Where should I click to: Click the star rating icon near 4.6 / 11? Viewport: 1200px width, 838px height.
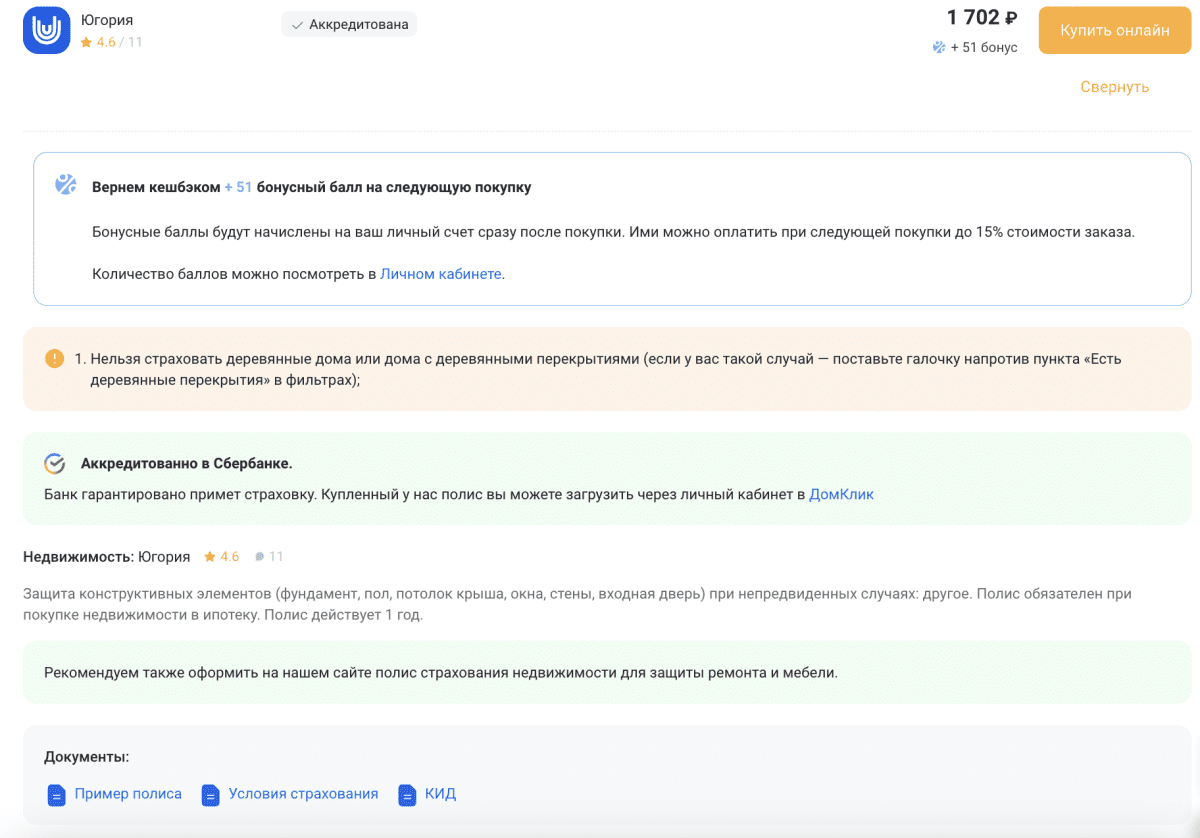pos(86,42)
